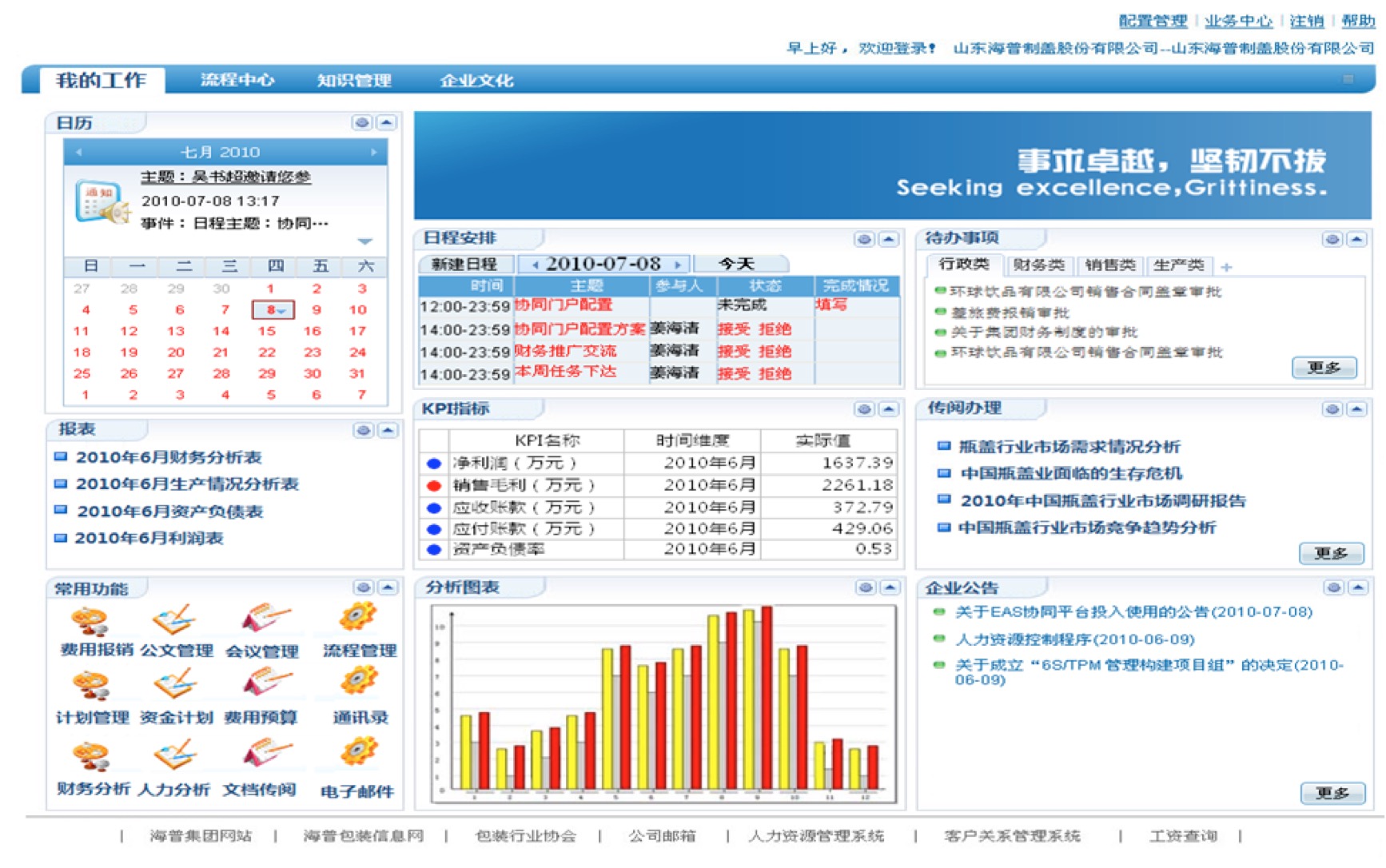The image size is (1386, 868).
Task: Open the 通讯录 address book icon
Action: tap(358, 683)
